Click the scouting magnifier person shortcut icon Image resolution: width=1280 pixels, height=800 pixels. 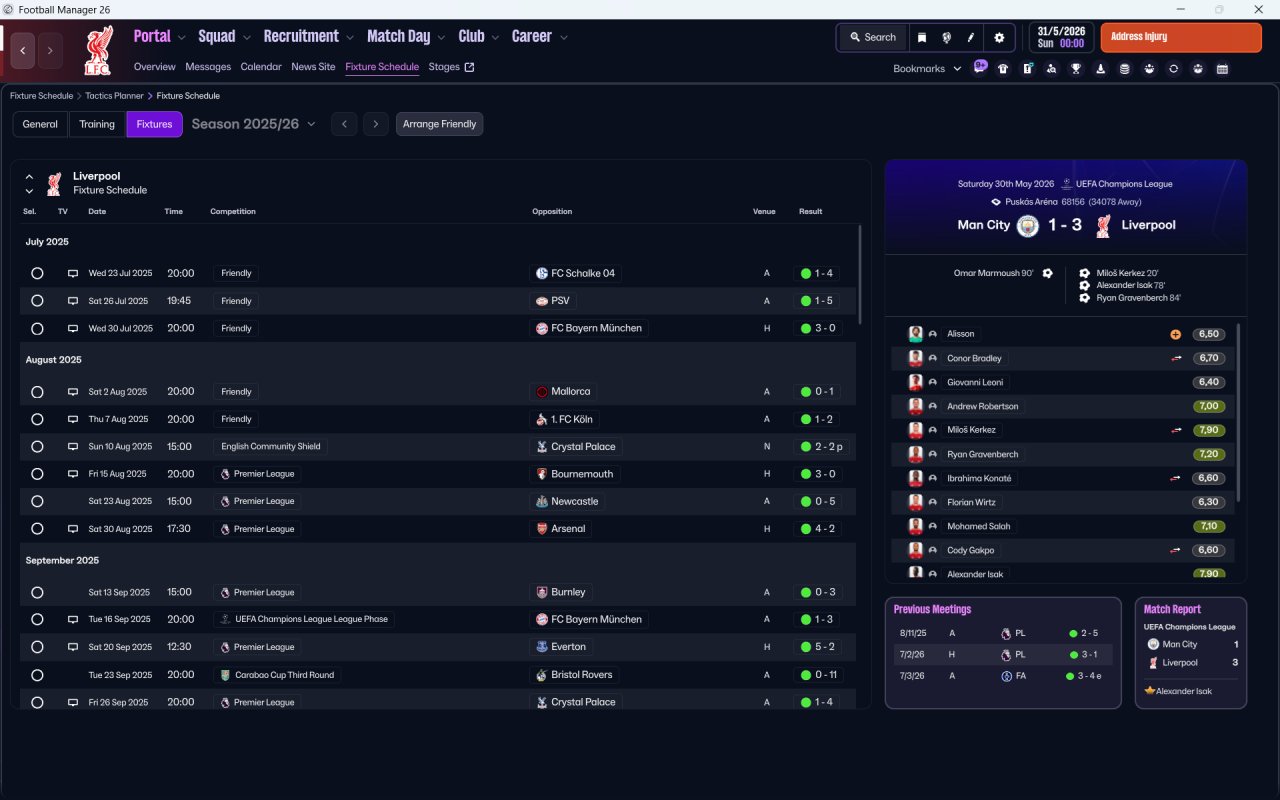pos(1051,69)
